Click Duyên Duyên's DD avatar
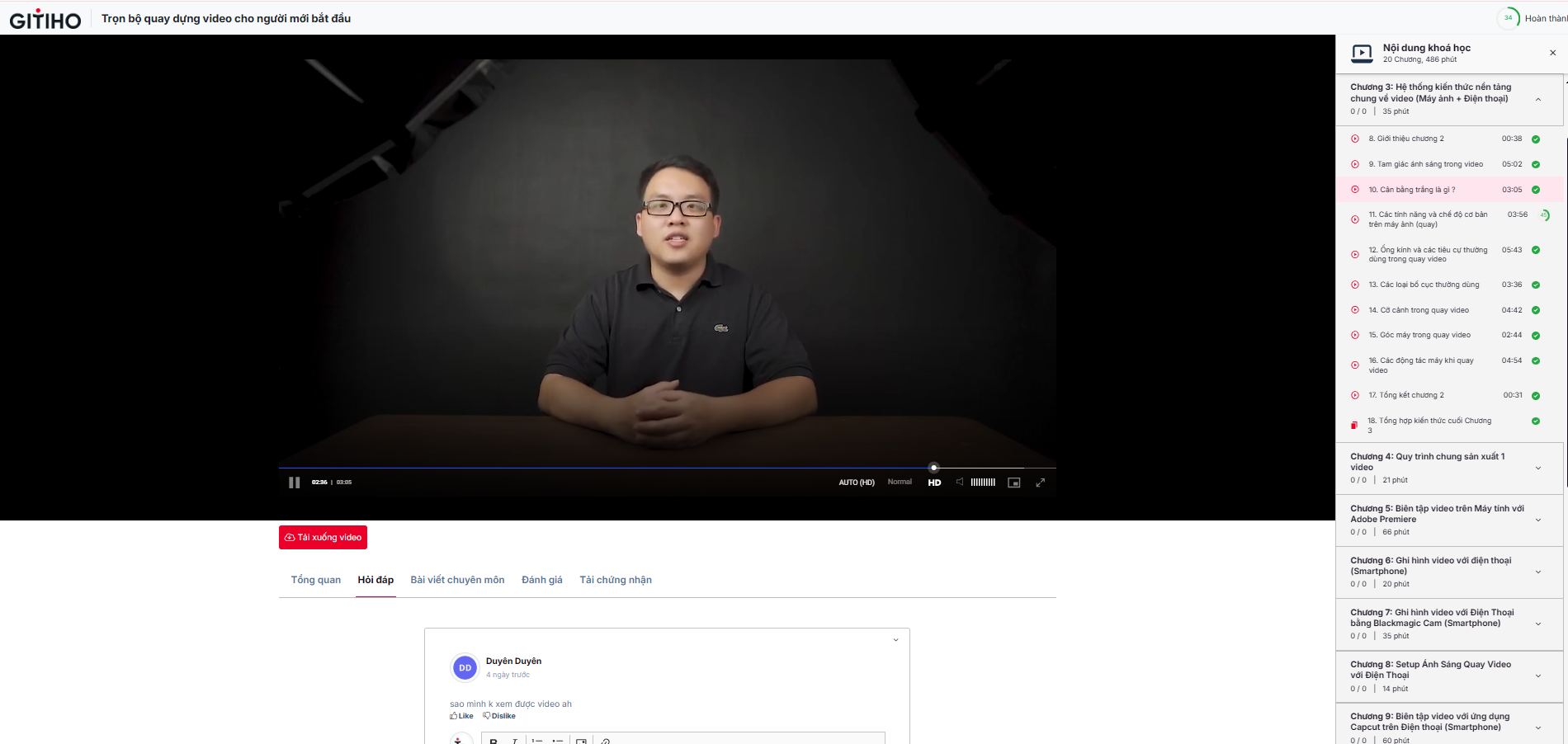 465,667
